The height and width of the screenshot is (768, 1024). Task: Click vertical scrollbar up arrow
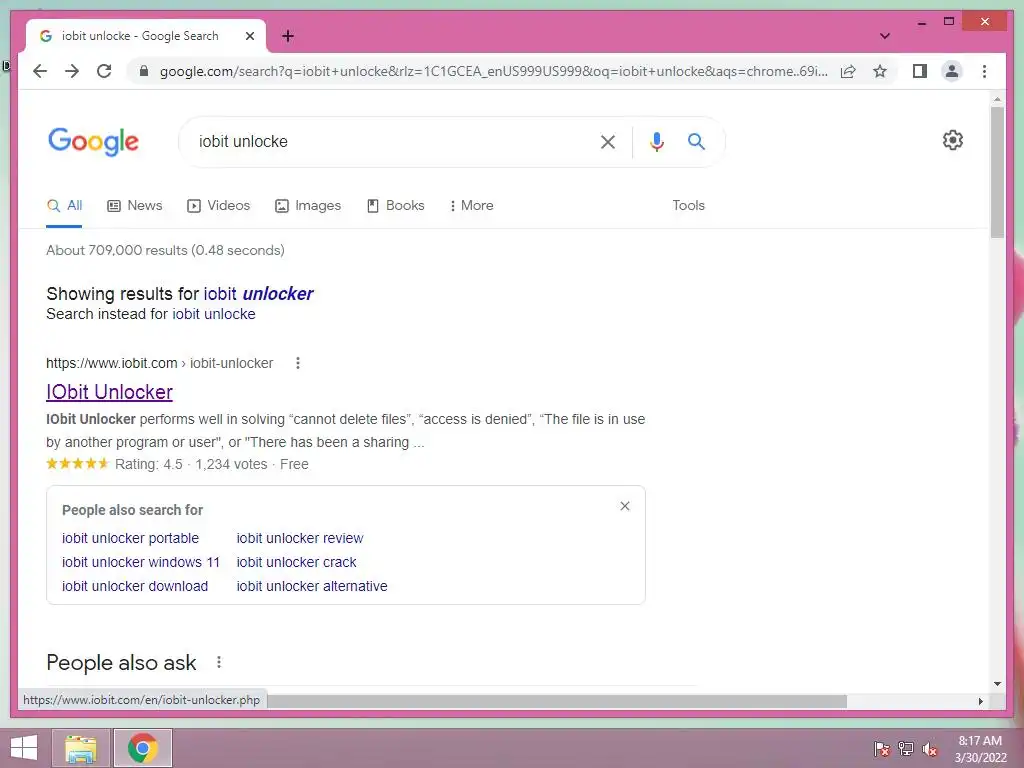pos(997,99)
